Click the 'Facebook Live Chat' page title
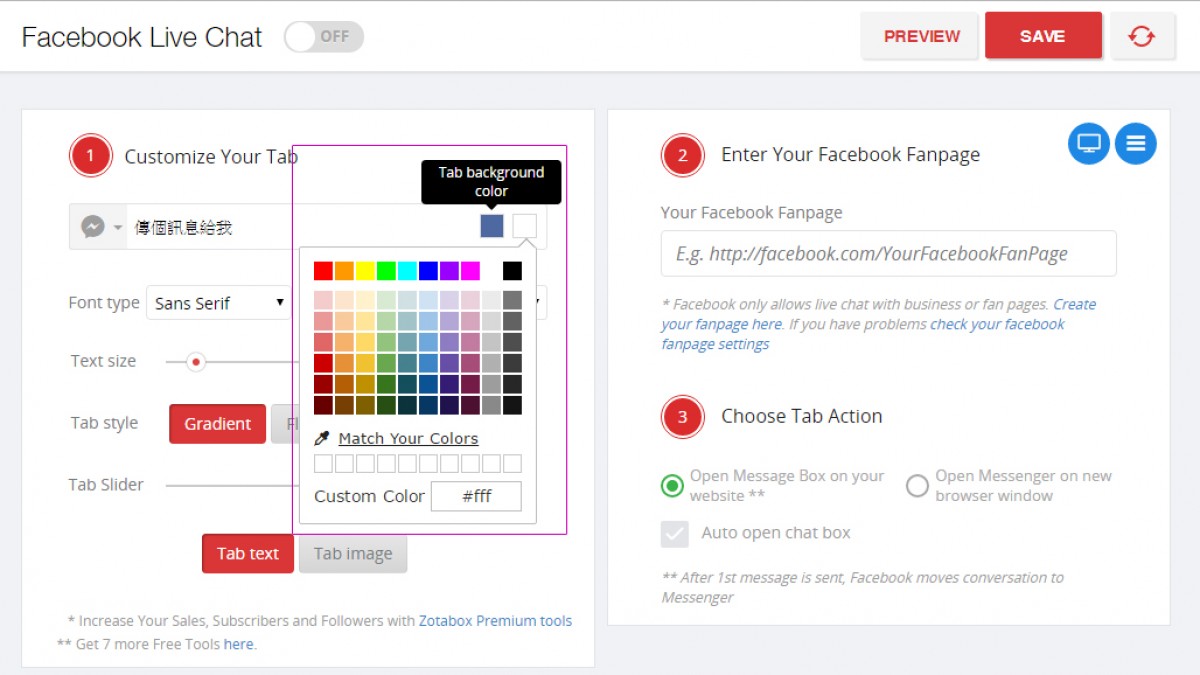This screenshot has height=675, width=1200. 142,38
